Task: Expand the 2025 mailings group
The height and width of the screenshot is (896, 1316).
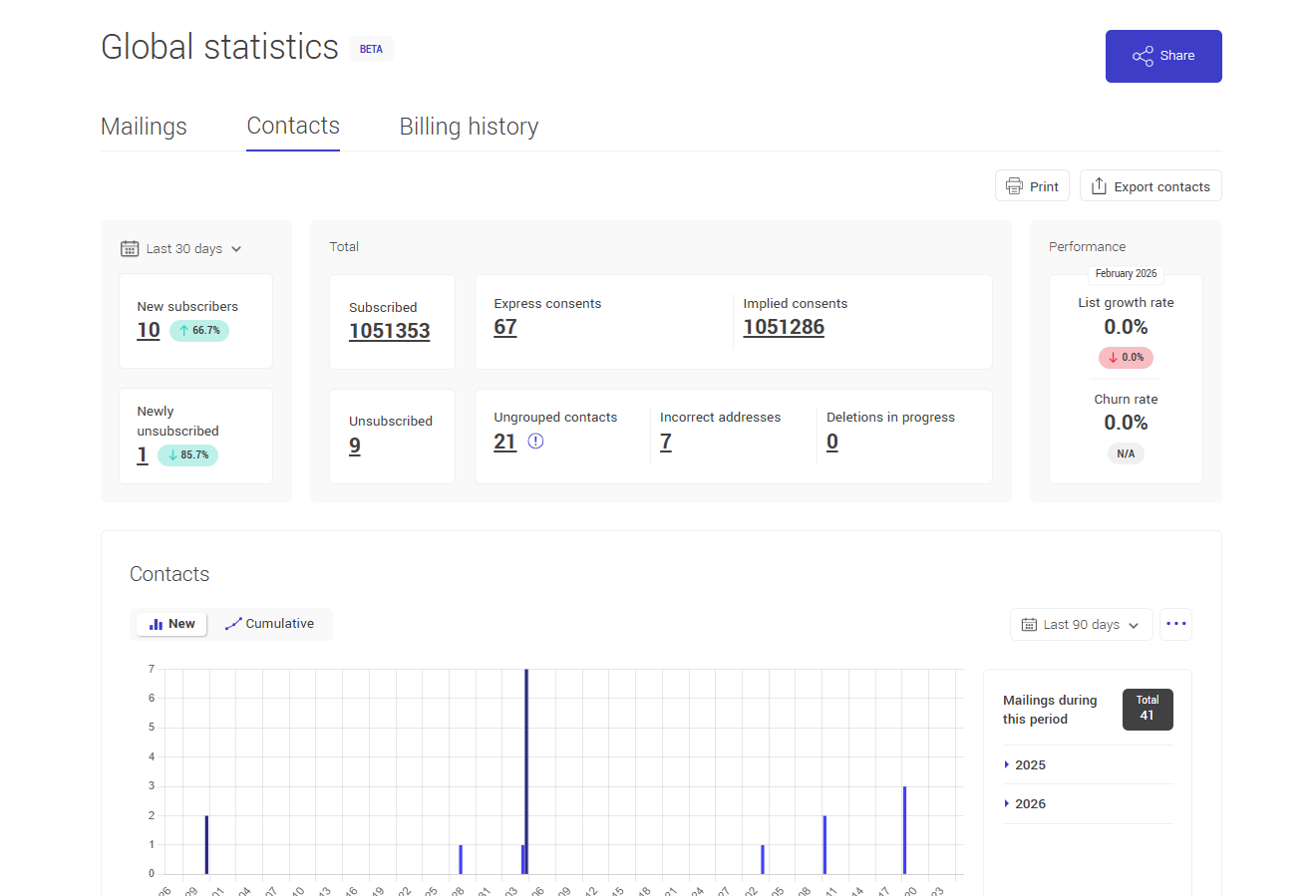Action: [x=1030, y=764]
